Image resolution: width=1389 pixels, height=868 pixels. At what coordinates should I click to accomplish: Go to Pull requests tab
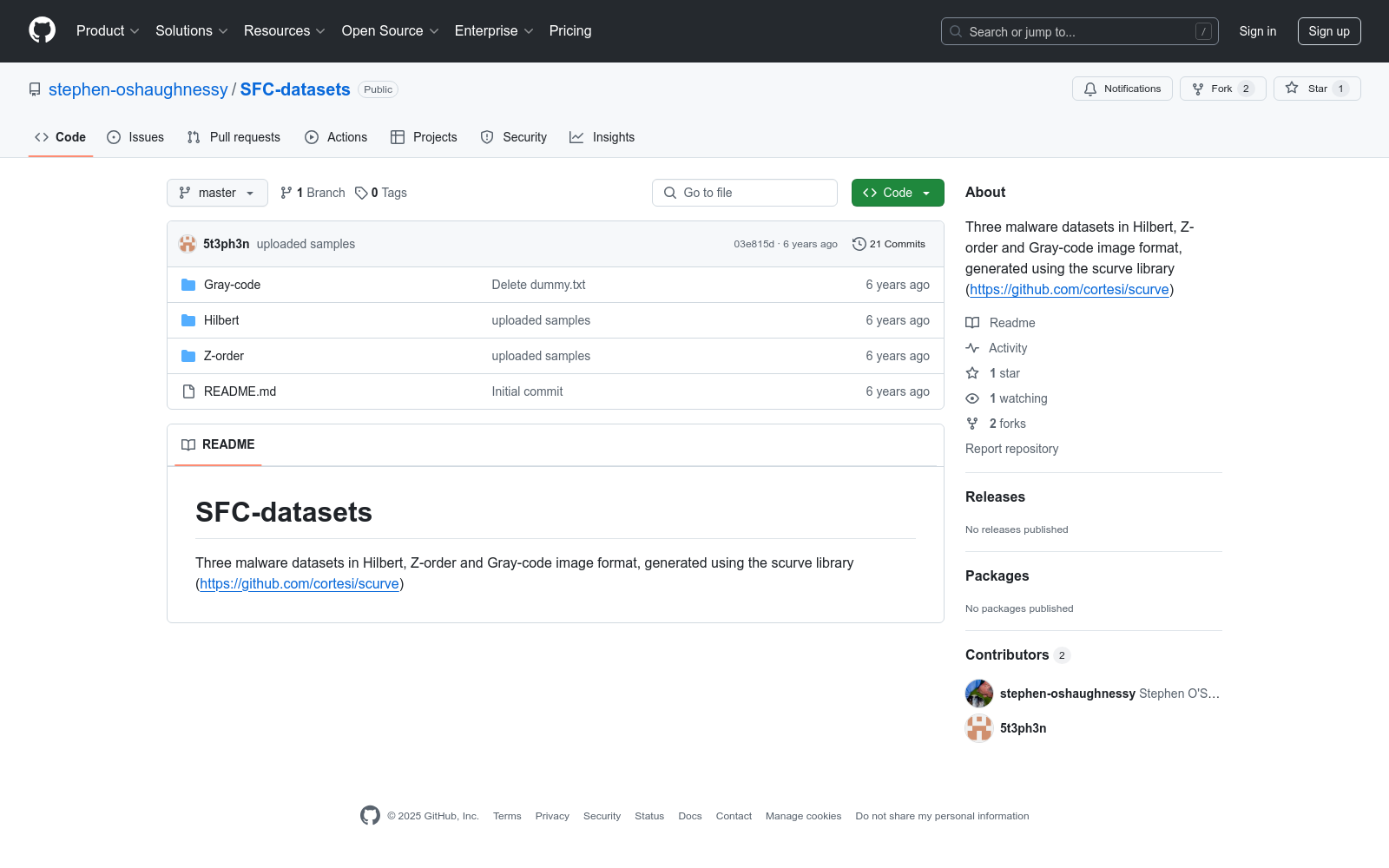pos(234,137)
